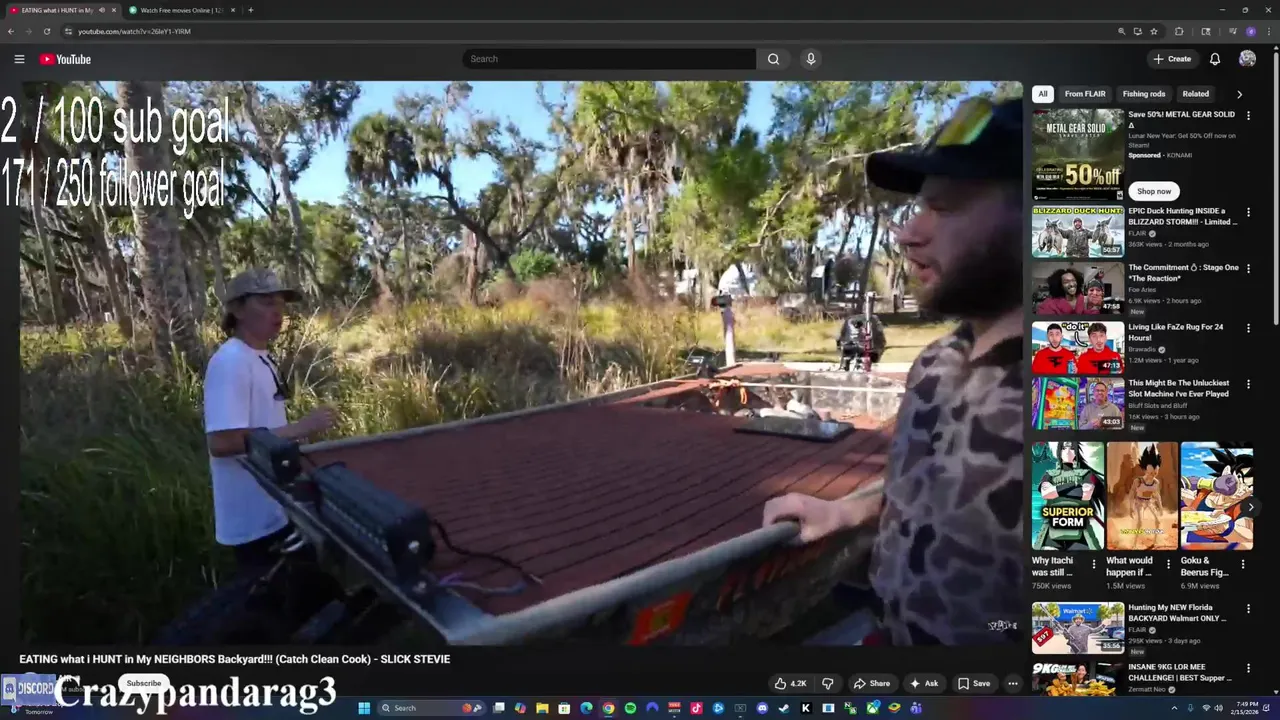Open Chrome profile avatar
The image size is (1280, 720).
[1251, 31]
